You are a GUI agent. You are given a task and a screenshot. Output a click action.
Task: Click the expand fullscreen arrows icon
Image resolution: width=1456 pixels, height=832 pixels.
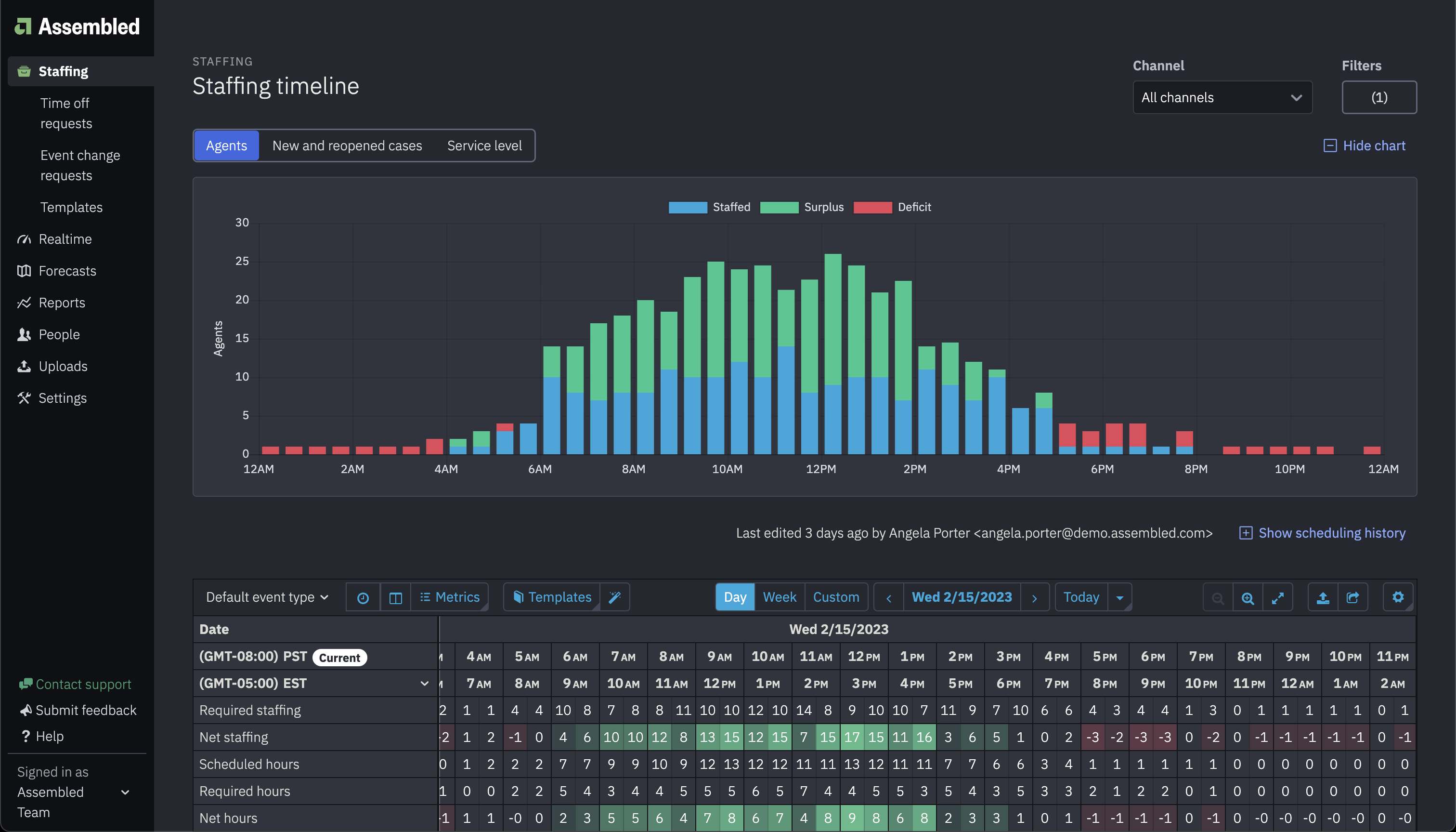[x=1278, y=598]
